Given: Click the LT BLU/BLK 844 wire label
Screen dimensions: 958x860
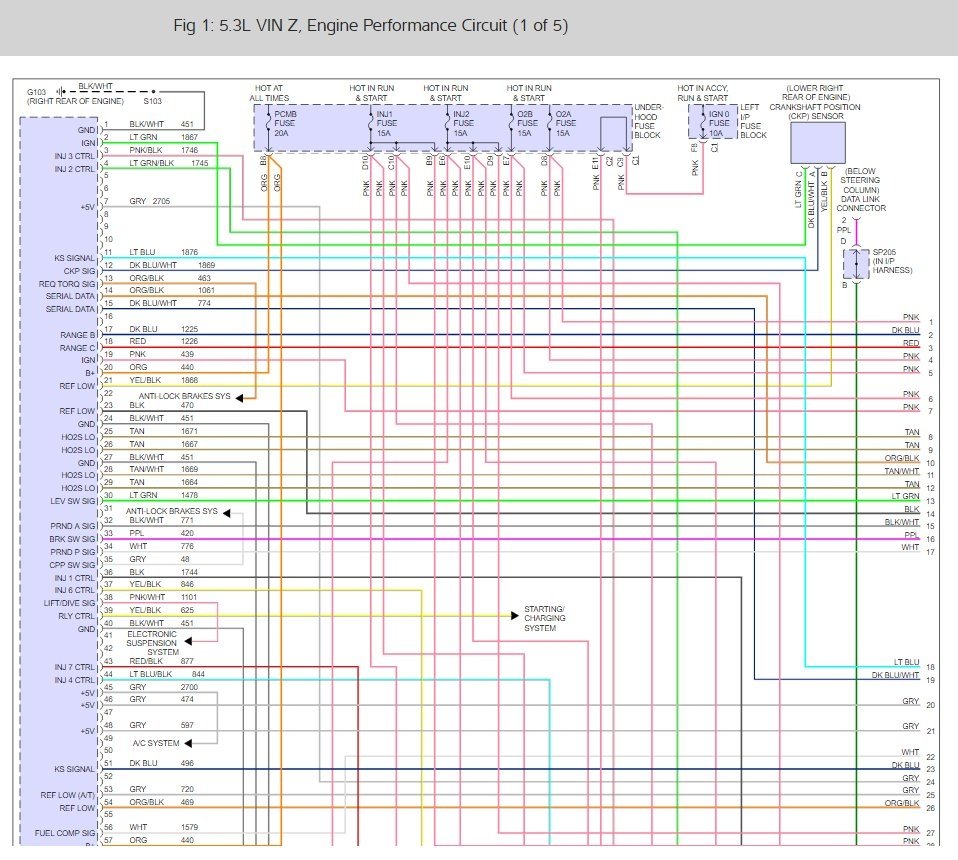Looking at the screenshot, I should click(x=167, y=674).
